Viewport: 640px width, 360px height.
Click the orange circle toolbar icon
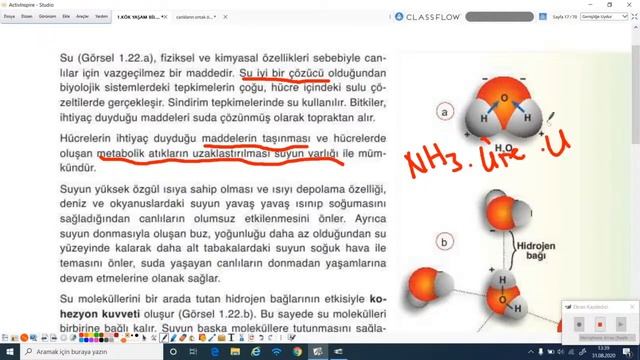click(24, 338)
